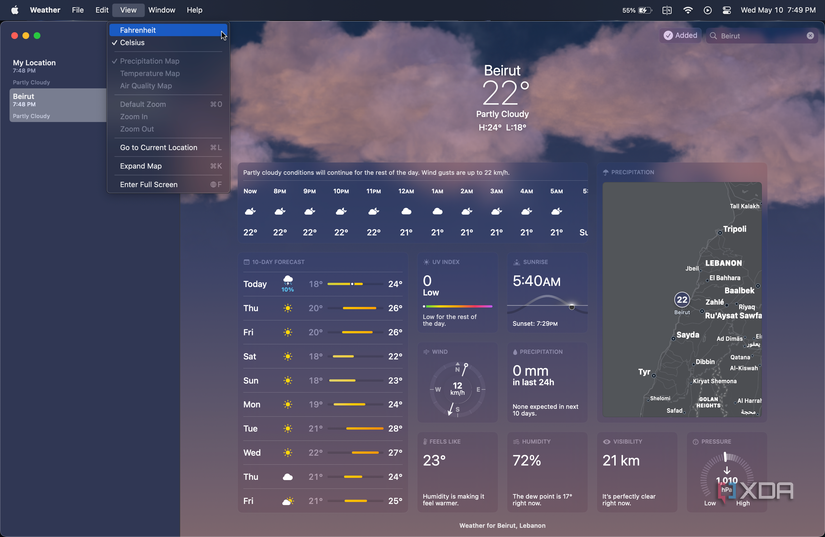The image size is (825, 537).
Task: Click the Beirut search field
Action: tap(761, 36)
